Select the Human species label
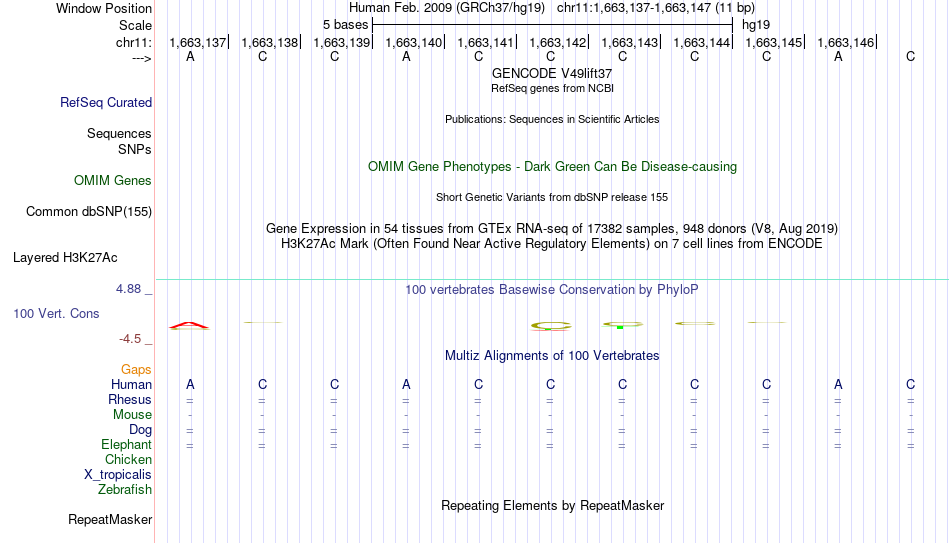Viewport: 950px width, 543px height. tap(131, 384)
